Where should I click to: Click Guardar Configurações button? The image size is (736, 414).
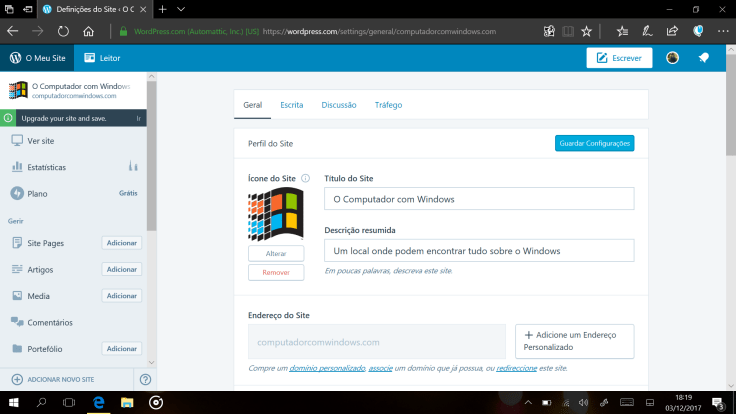click(594, 144)
